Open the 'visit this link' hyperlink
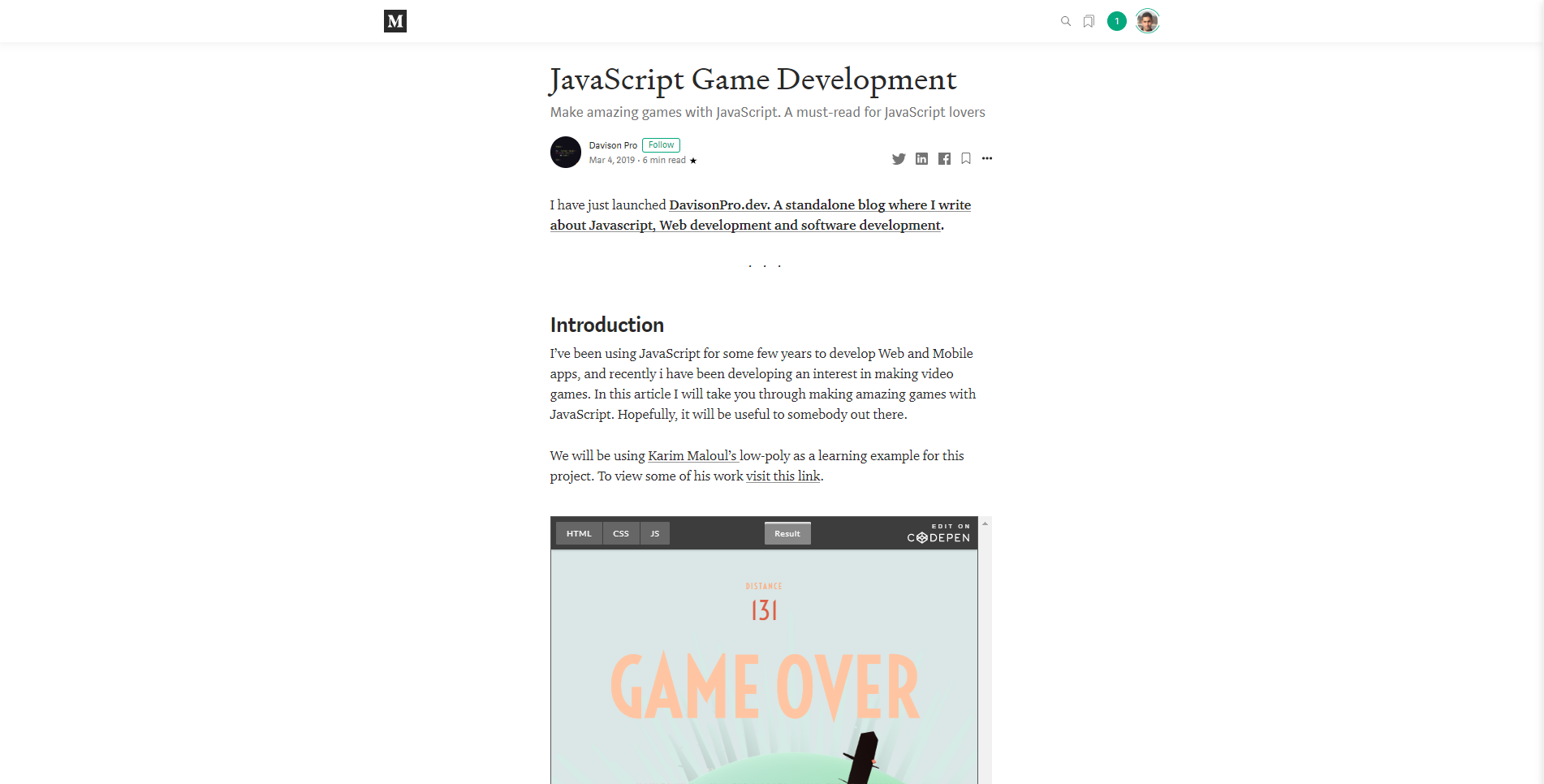Image resolution: width=1544 pixels, height=784 pixels. [783, 476]
